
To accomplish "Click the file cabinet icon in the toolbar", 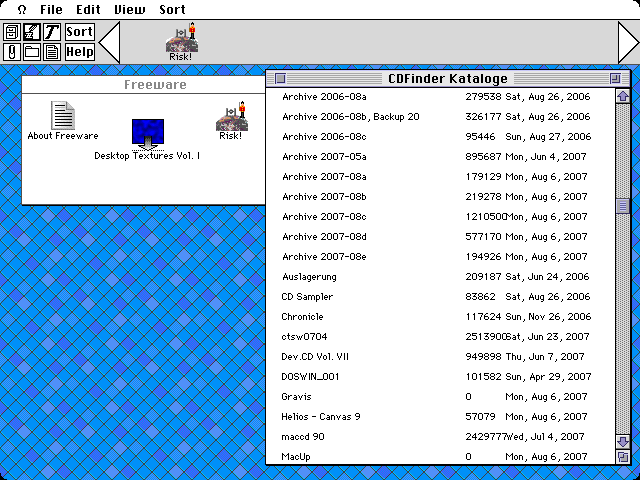I will click(12, 32).
